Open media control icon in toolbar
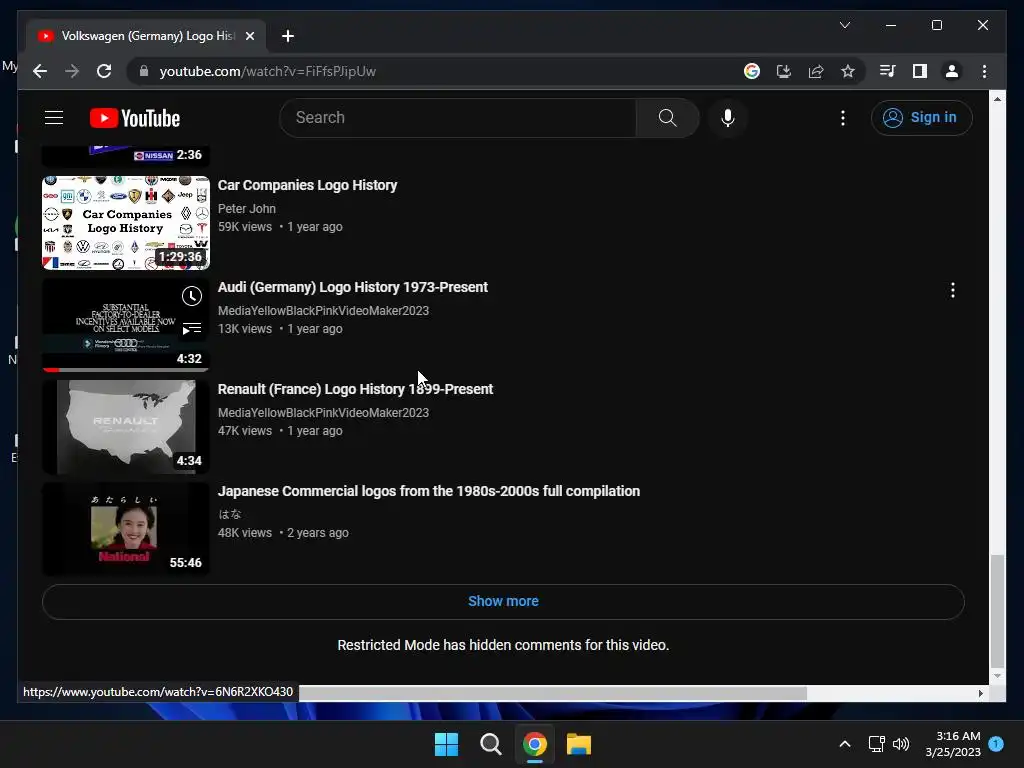The width and height of the screenshot is (1024, 768). [887, 71]
